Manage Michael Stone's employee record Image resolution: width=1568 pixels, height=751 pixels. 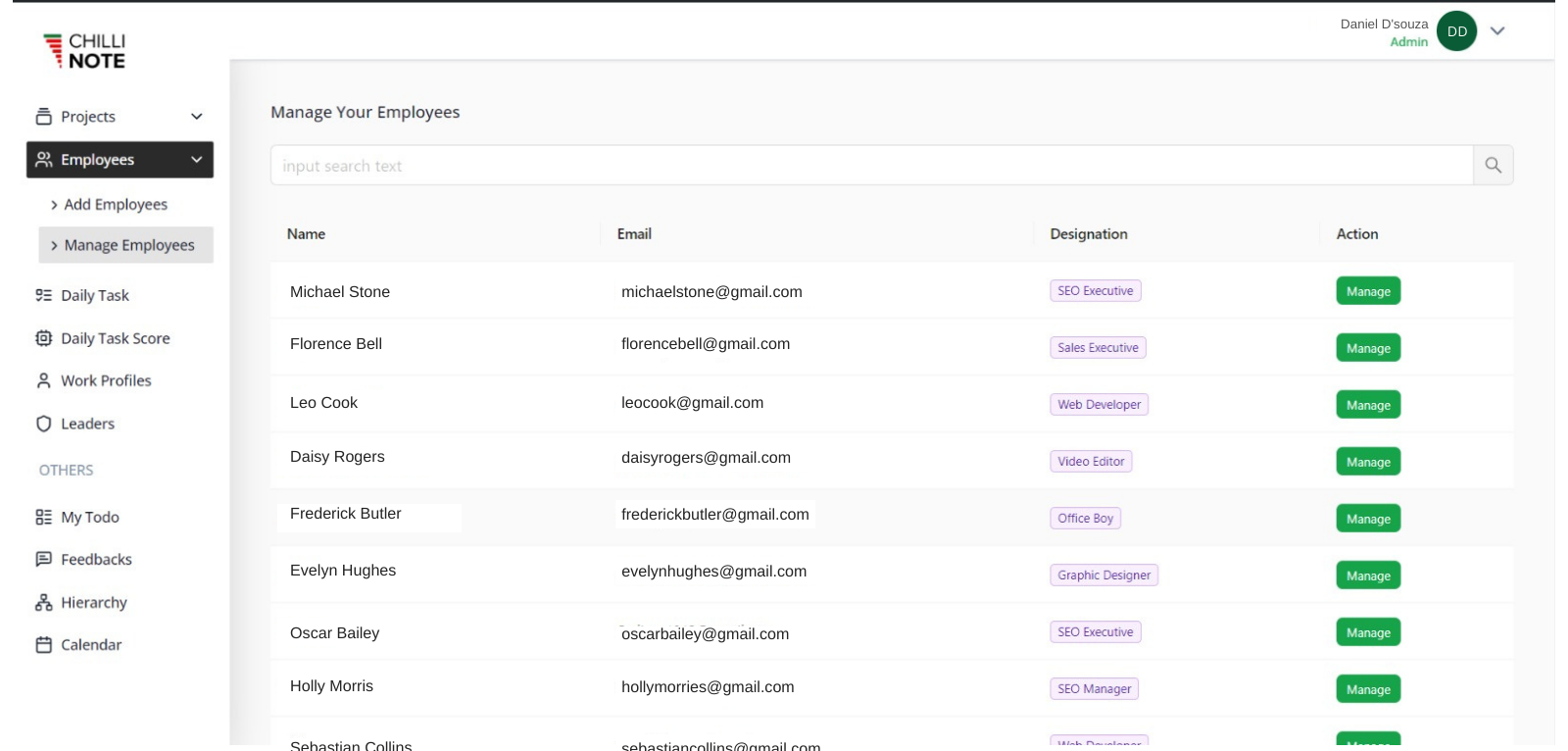(x=1367, y=291)
